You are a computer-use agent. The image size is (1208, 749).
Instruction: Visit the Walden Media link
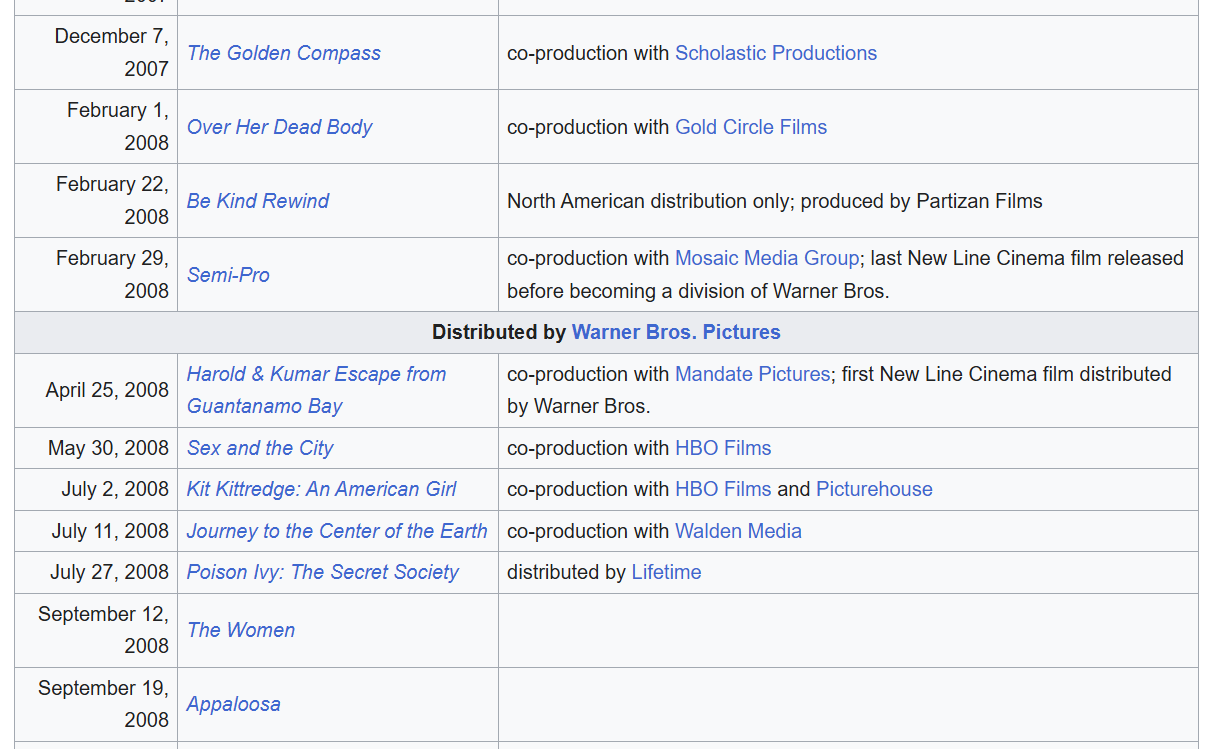pos(738,531)
